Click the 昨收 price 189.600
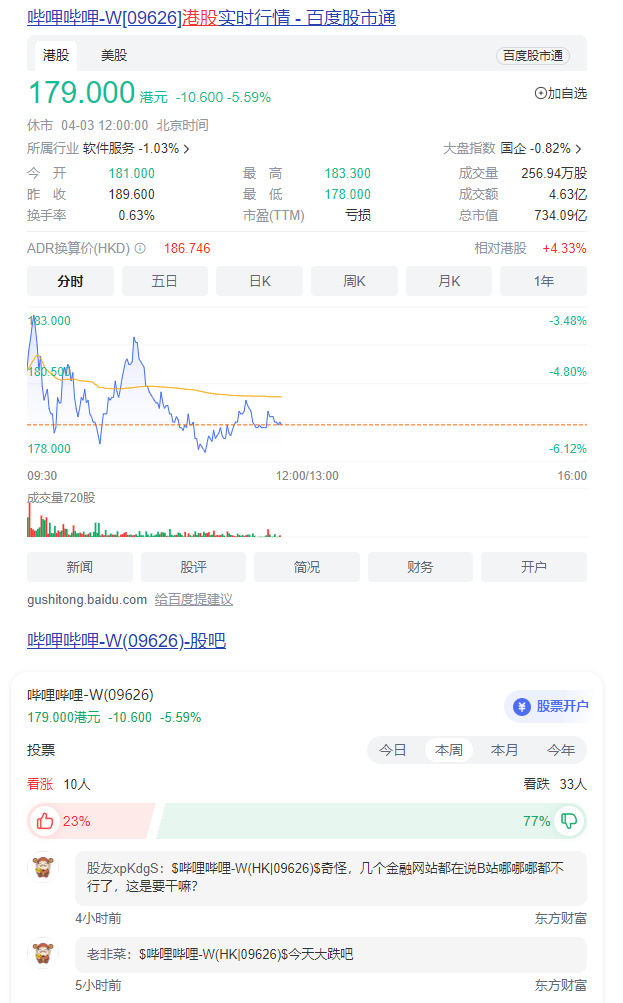623x1003 pixels. coord(132,194)
